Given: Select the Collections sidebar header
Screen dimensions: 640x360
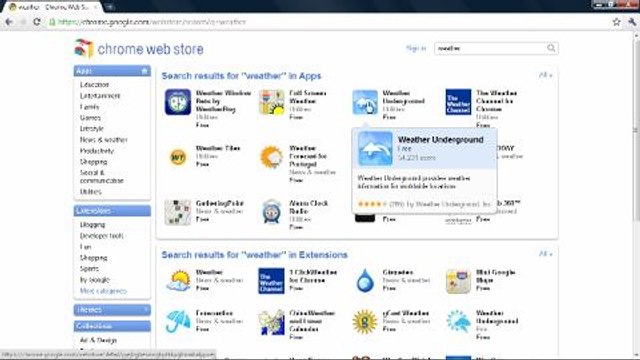Looking at the screenshot, I should point(112,326).
